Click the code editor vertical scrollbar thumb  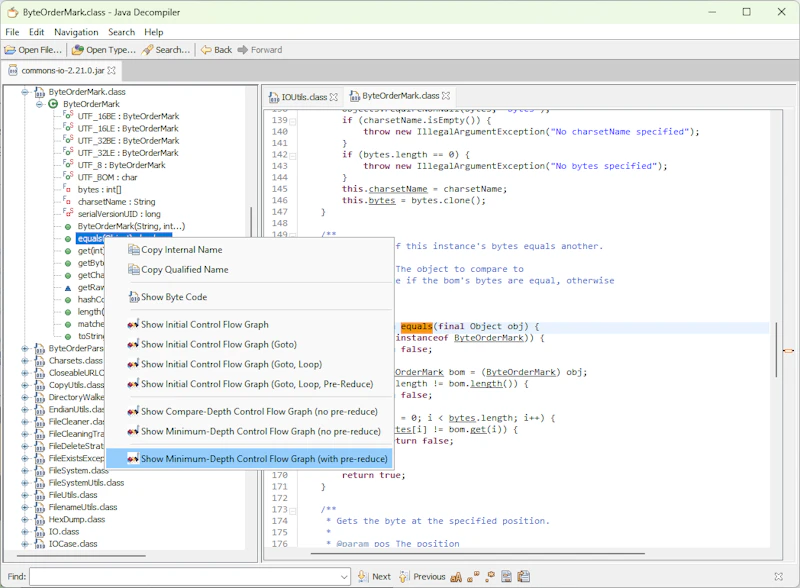[776, 350]
